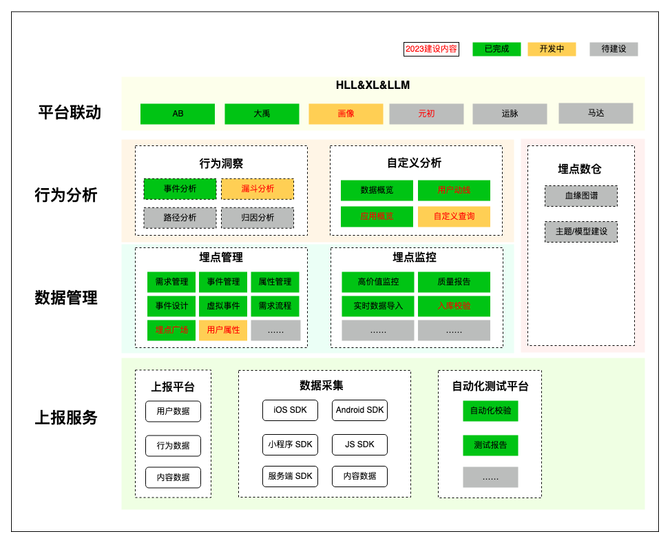The height and width of the screenshot is (543, 670).
Task: Open the 归因分析 box
Action: [x=258, y=218]
